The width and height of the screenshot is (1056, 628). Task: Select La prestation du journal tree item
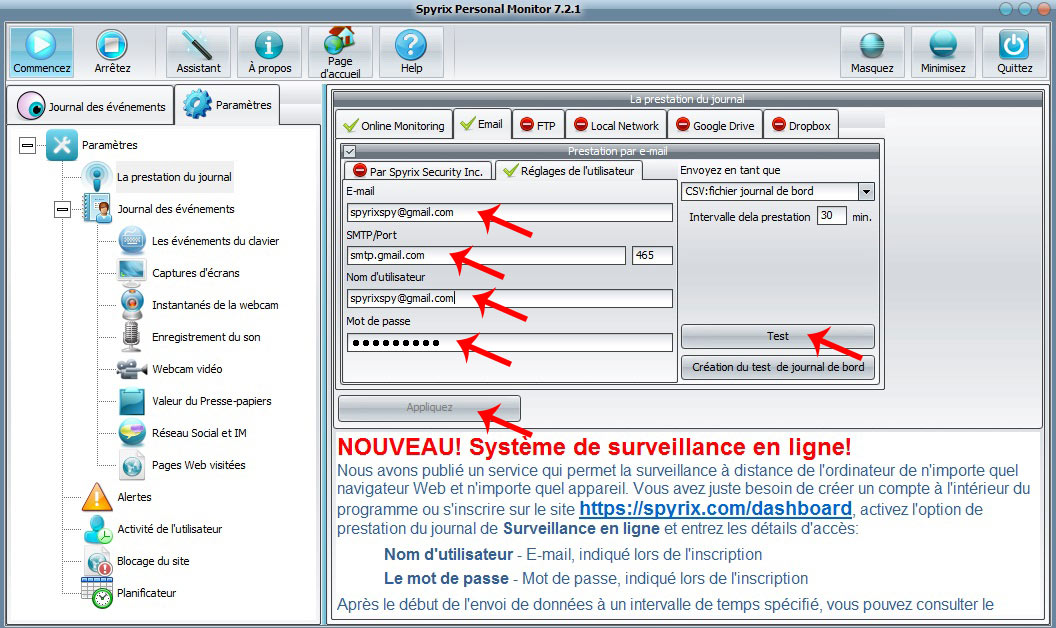click(174, 177)
